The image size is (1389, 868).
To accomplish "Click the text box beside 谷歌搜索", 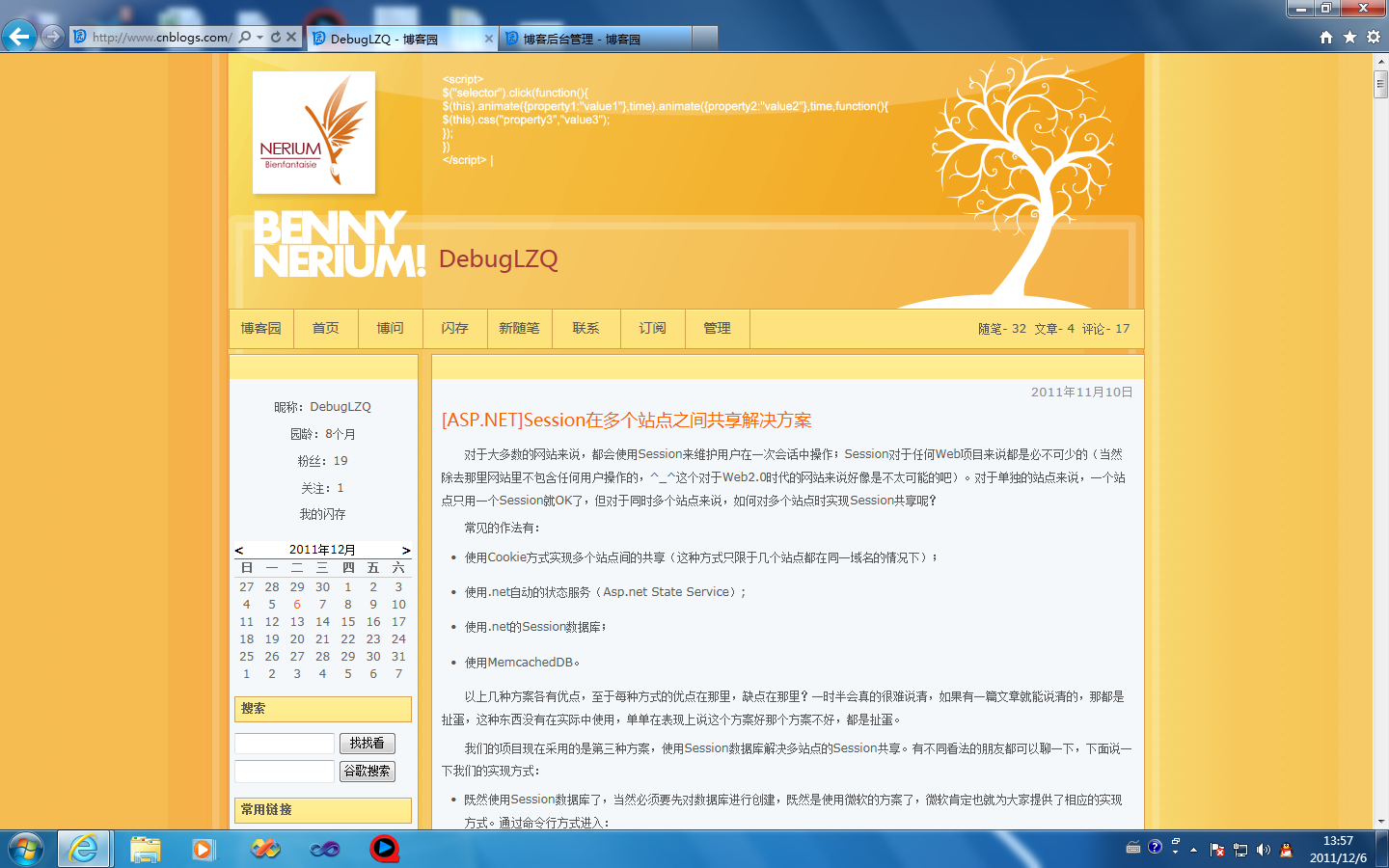I will [x=285, y=772].
